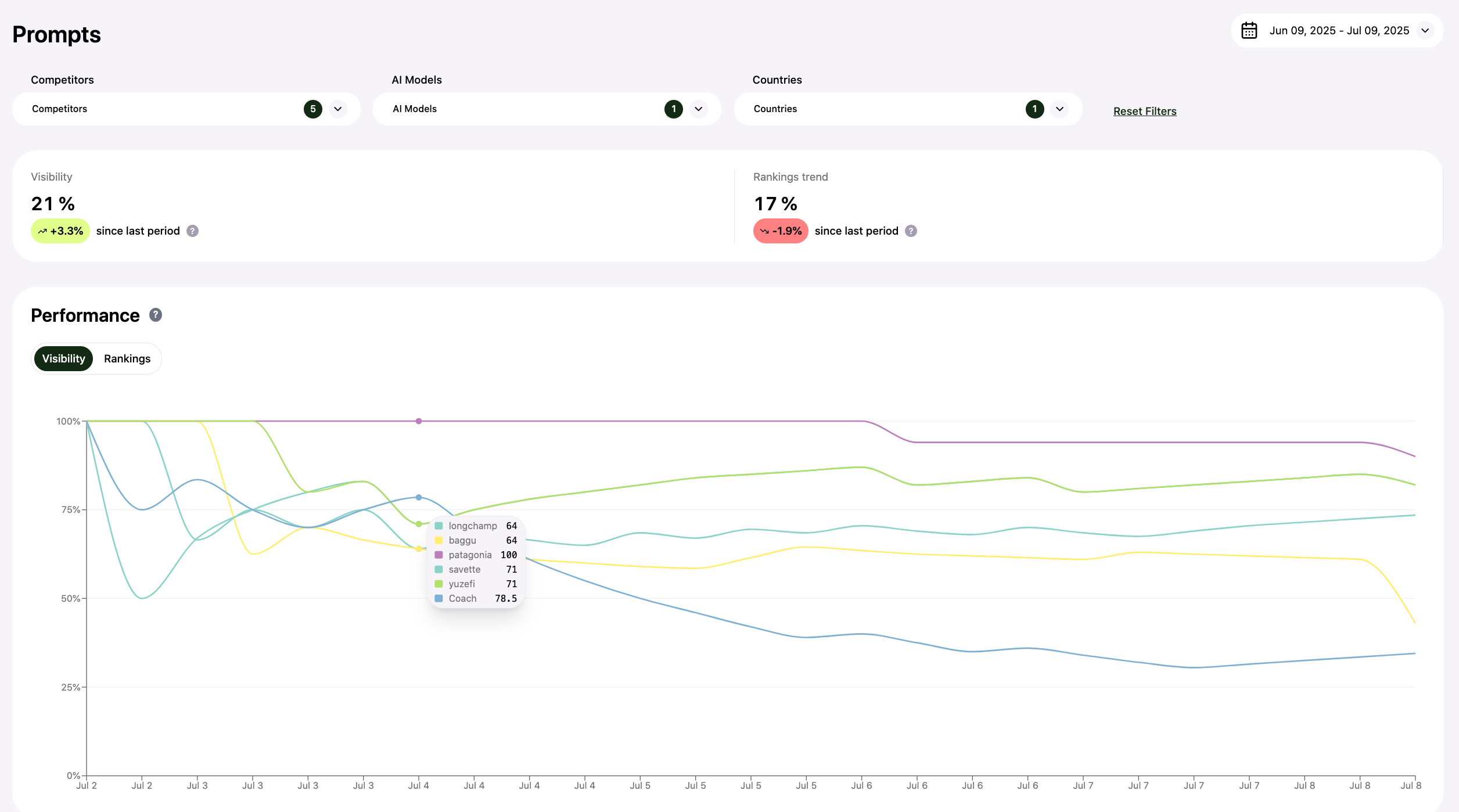Viewport: 1459px width, 812px height.
Task: Click help icon next to Visibility period
Action: (x=192, y=231)
